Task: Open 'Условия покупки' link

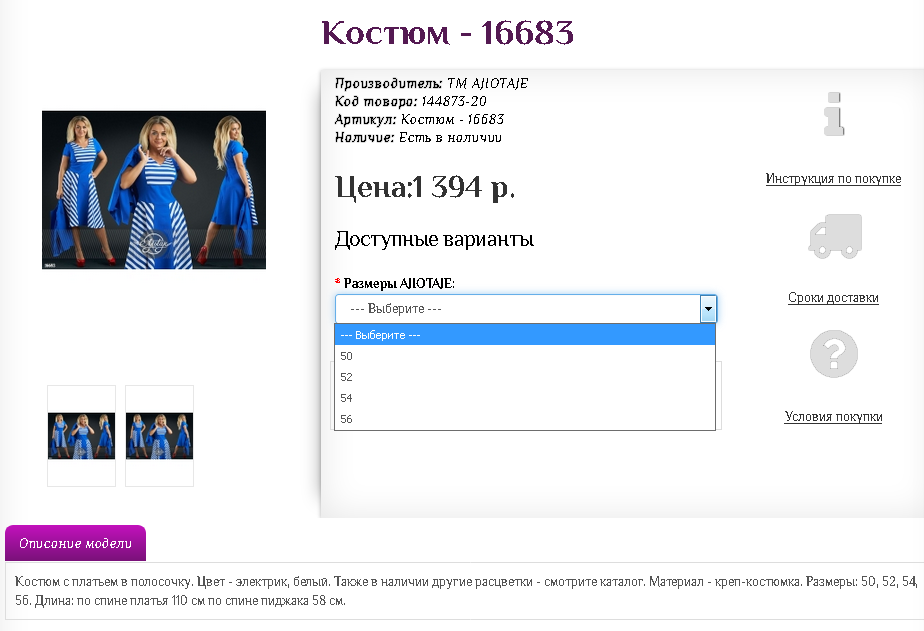Action: 833,416
